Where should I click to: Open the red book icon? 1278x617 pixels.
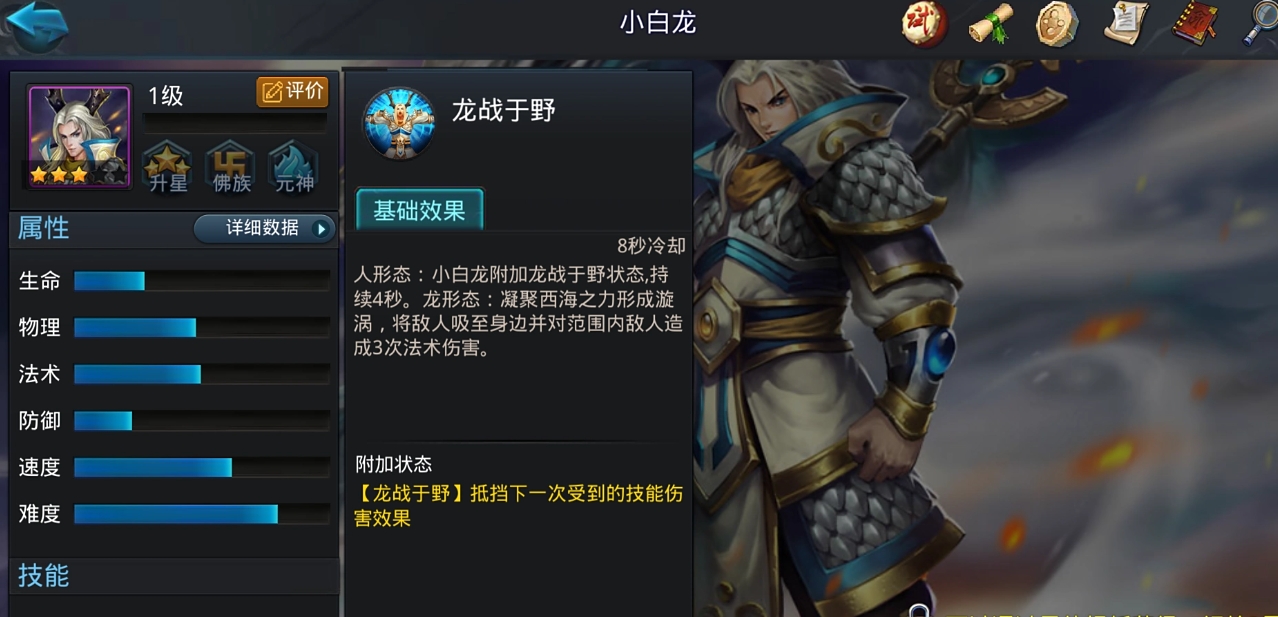click(x=1193, y=24)
